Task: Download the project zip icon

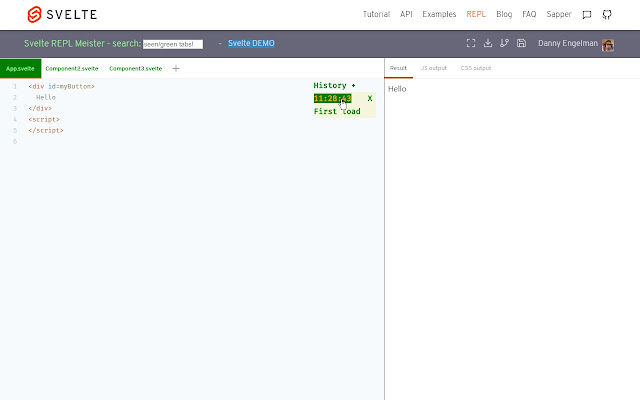Action: coord(488,43)
